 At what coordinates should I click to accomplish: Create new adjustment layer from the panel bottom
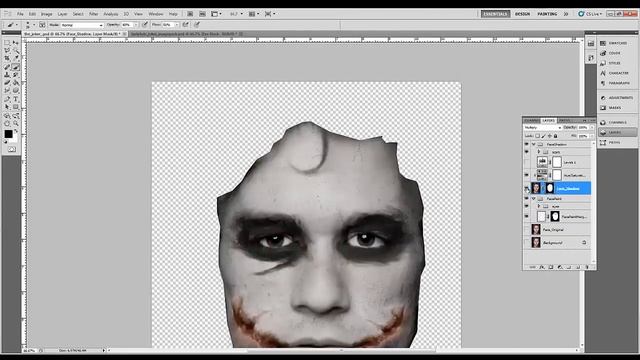pos(560,267)
